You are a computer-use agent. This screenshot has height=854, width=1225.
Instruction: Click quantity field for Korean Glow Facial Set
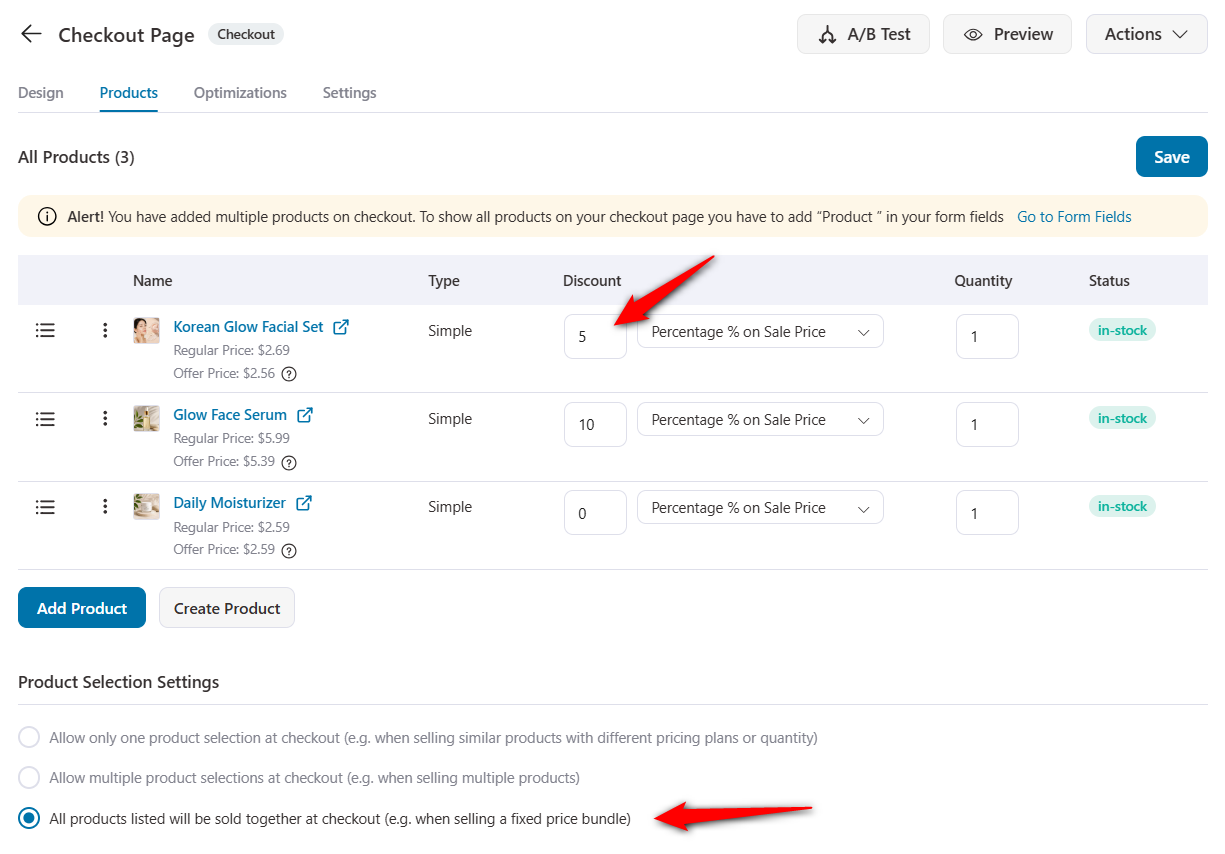[987, 337]
